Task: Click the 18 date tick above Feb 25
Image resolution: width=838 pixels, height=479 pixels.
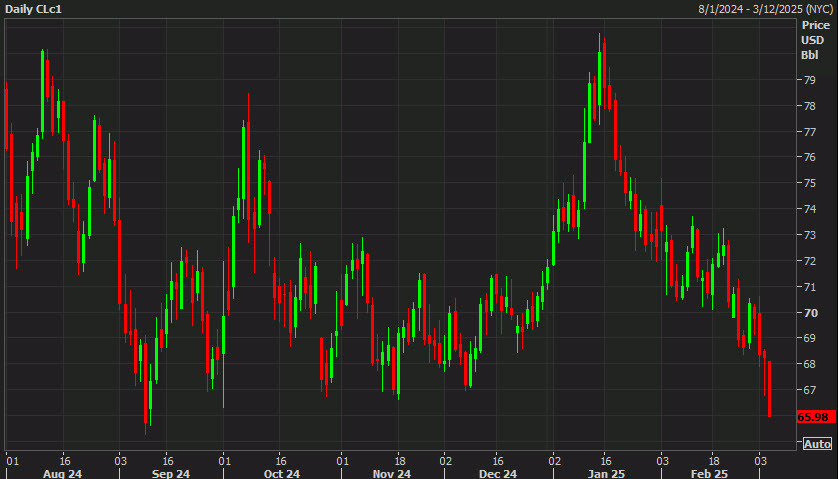Action: pos(713,461)
